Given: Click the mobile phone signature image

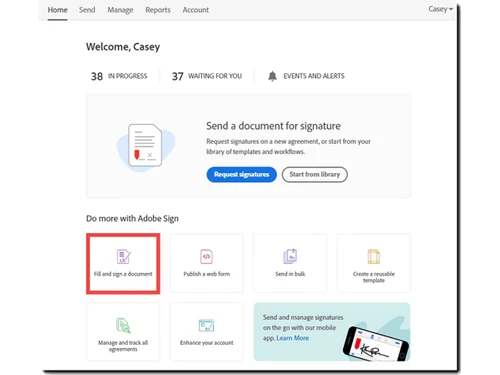Looking at the screenshot, I should tap(376, 344).
